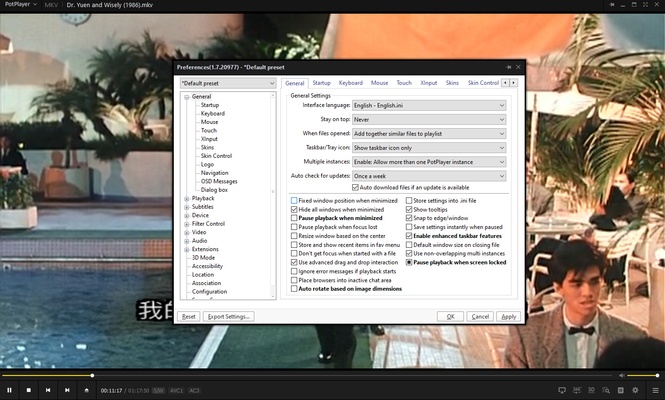Switch to the Startup tab

[321, 83]
